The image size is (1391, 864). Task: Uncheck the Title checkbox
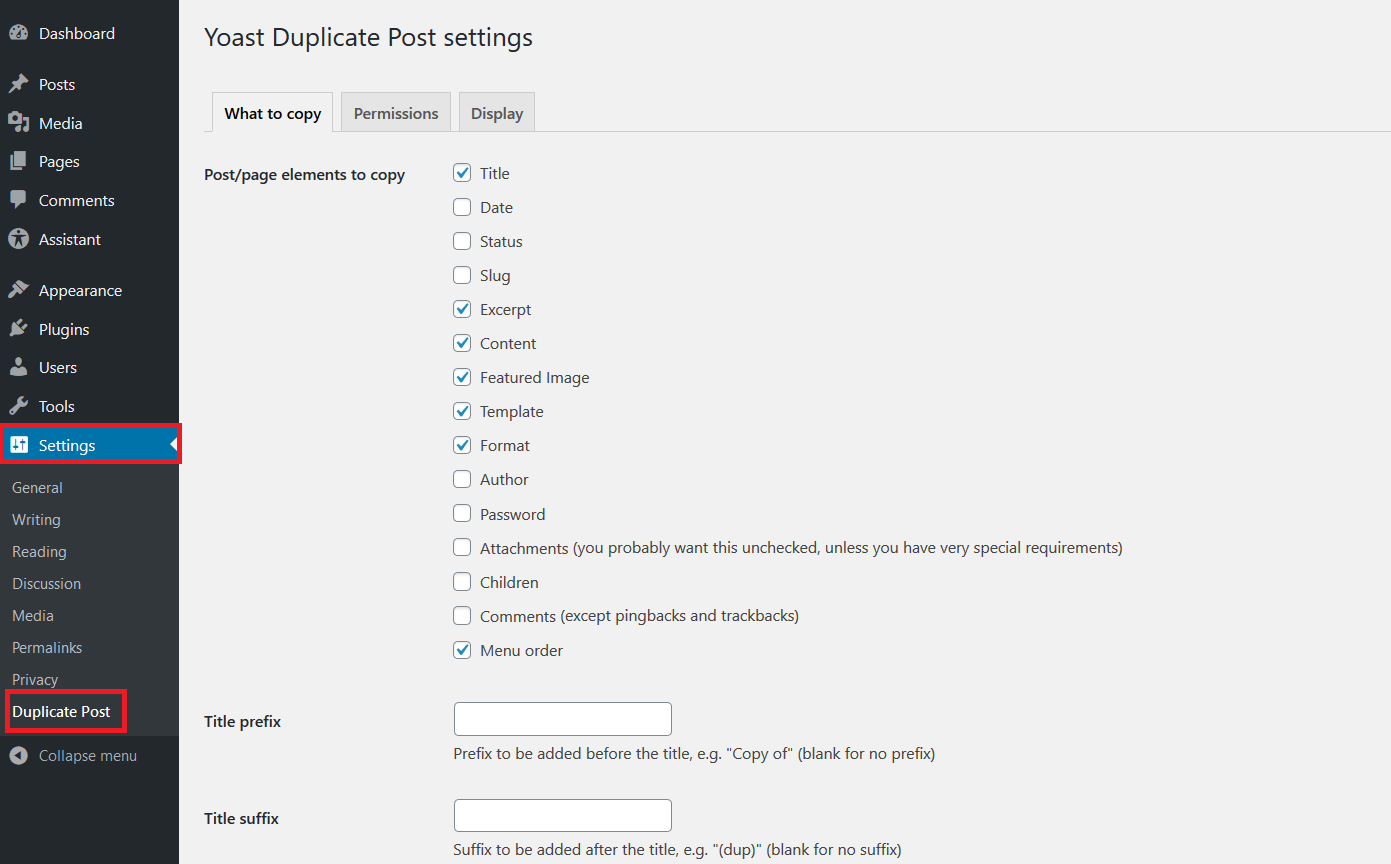pyautogui.click(x=462, y=173)
